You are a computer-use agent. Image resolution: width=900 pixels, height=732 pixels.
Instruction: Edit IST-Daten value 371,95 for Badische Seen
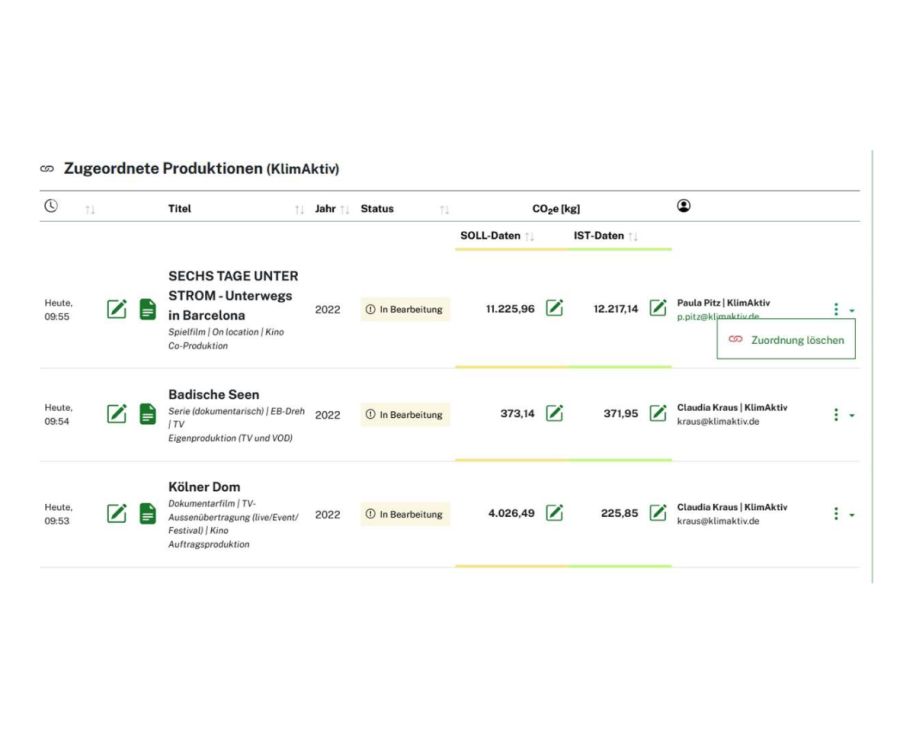point(658,413)
